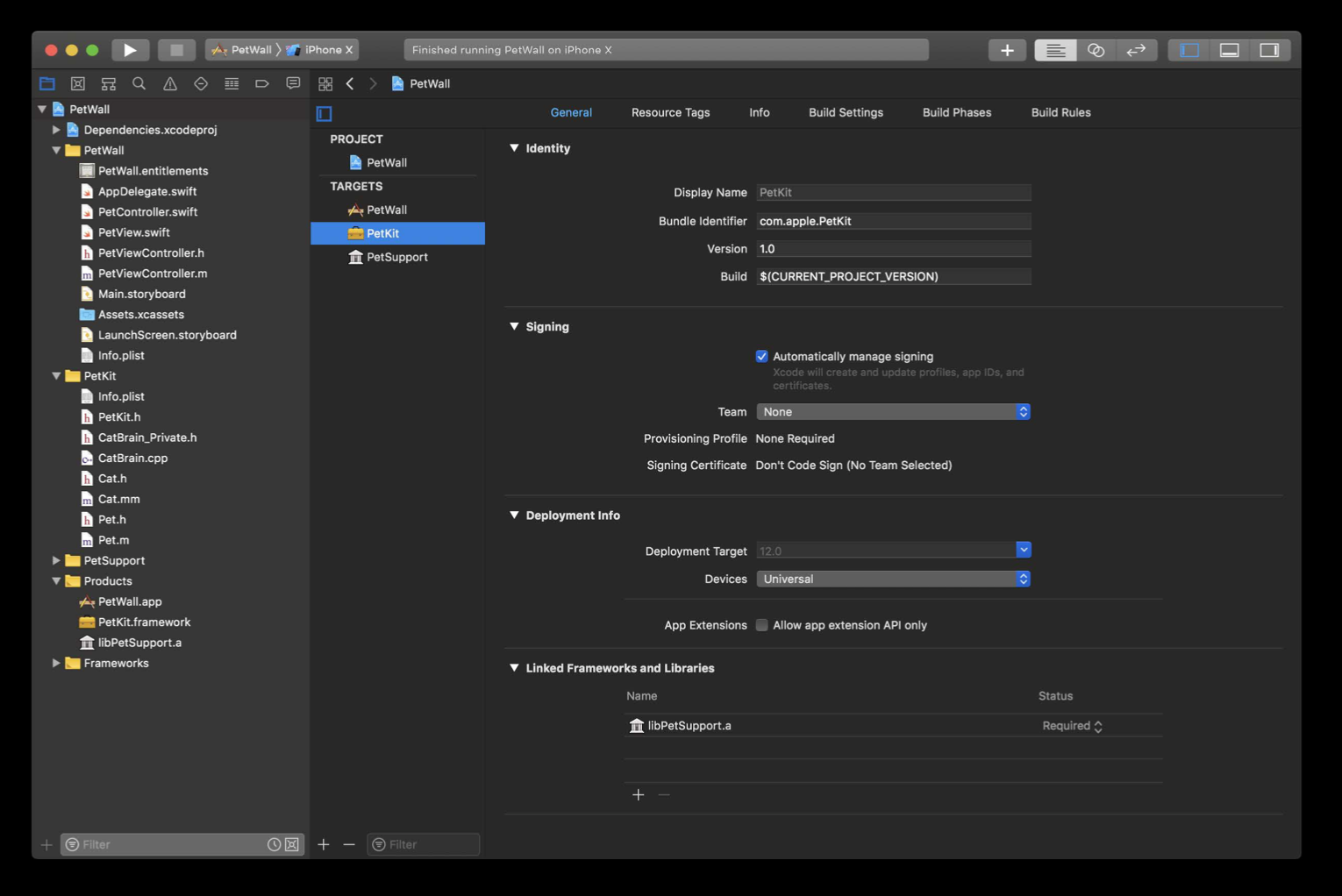This screenshot has height=896, width=1342.
Task: Toggle the Inspectors panel
Action: (x=1269, y=49)
